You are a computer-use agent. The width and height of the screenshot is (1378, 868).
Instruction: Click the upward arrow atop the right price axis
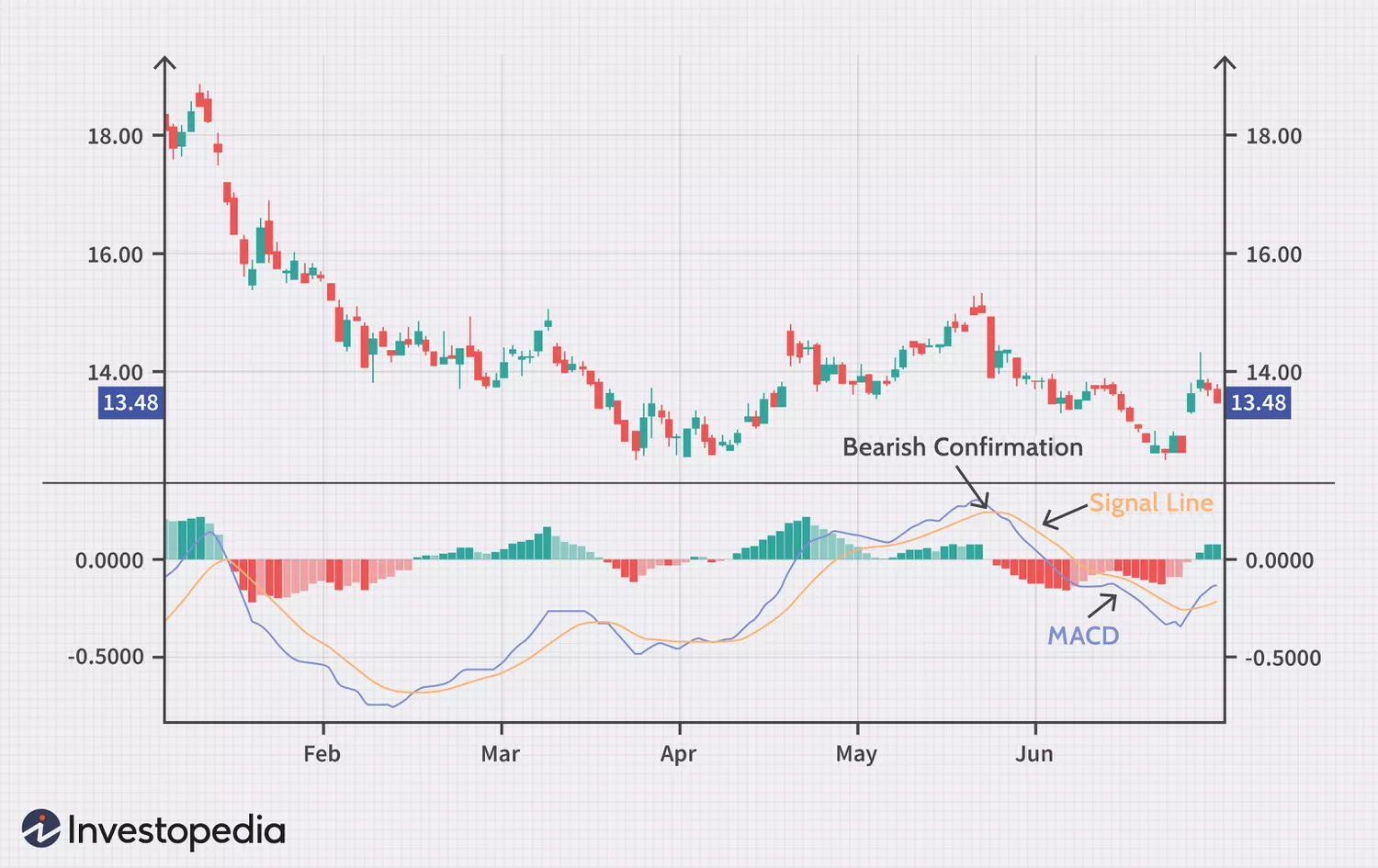[1224, 63]
